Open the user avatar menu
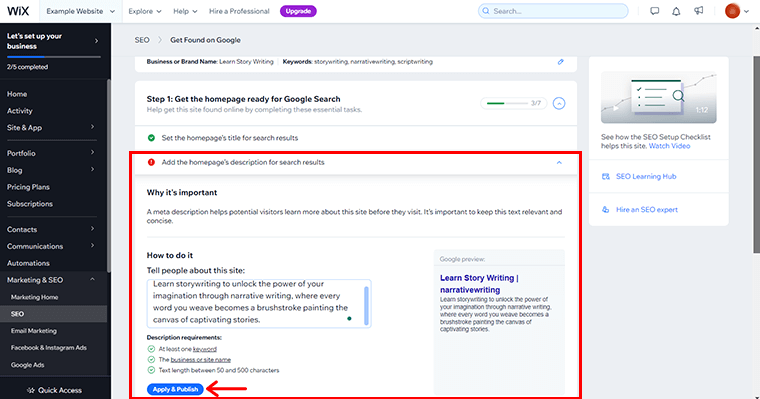Image resolution: width=760 pixels, height=399 pixels. [732, 11]
